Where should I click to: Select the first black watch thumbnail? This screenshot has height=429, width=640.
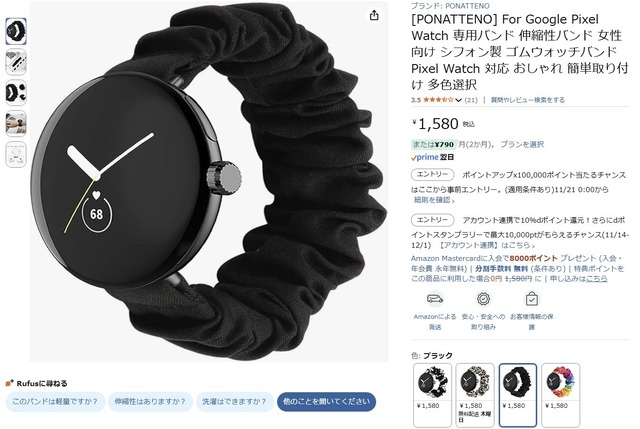tap(16, 31)
